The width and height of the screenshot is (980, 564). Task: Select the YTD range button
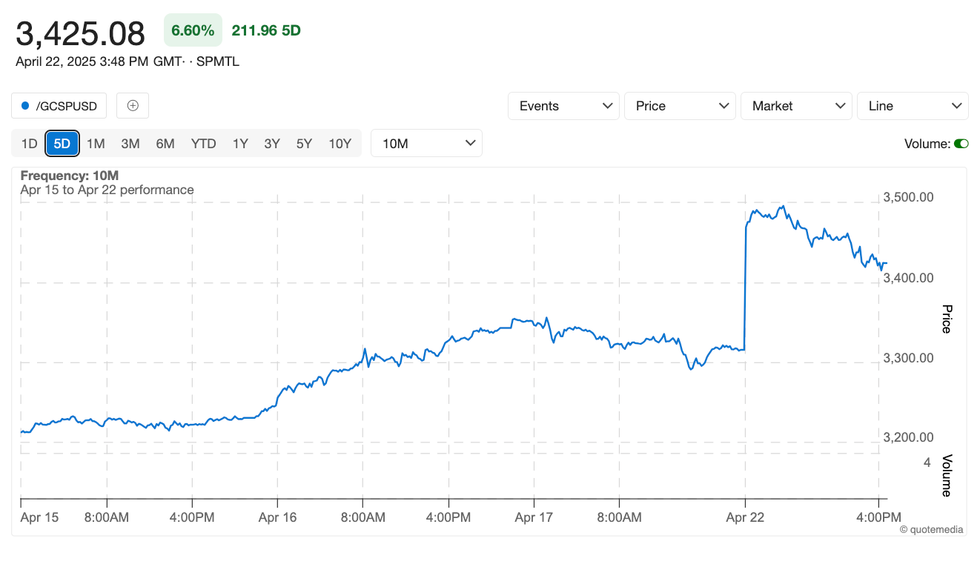(x=203, y=144)
